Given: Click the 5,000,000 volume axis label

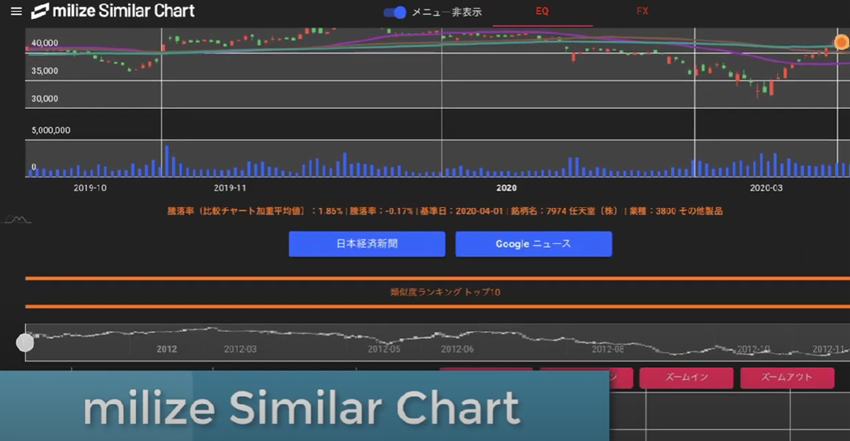Looking at the screenshot, I should 51,130.
